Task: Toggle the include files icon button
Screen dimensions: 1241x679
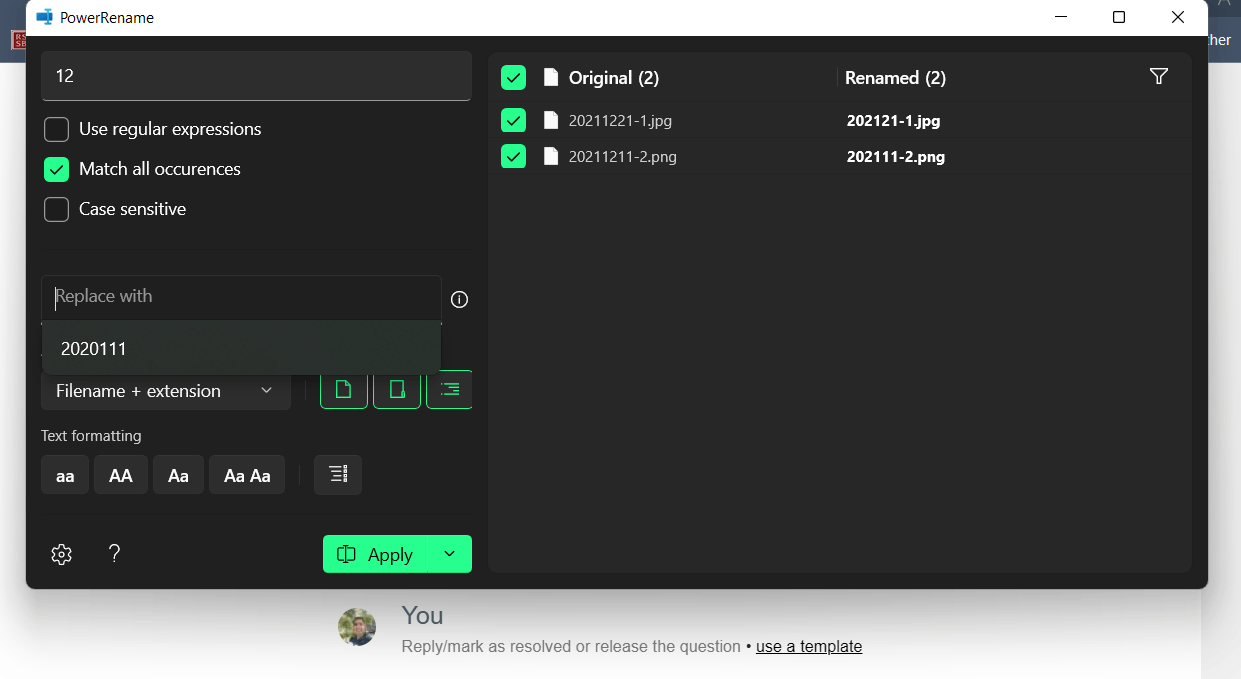Action: (344, 390)
